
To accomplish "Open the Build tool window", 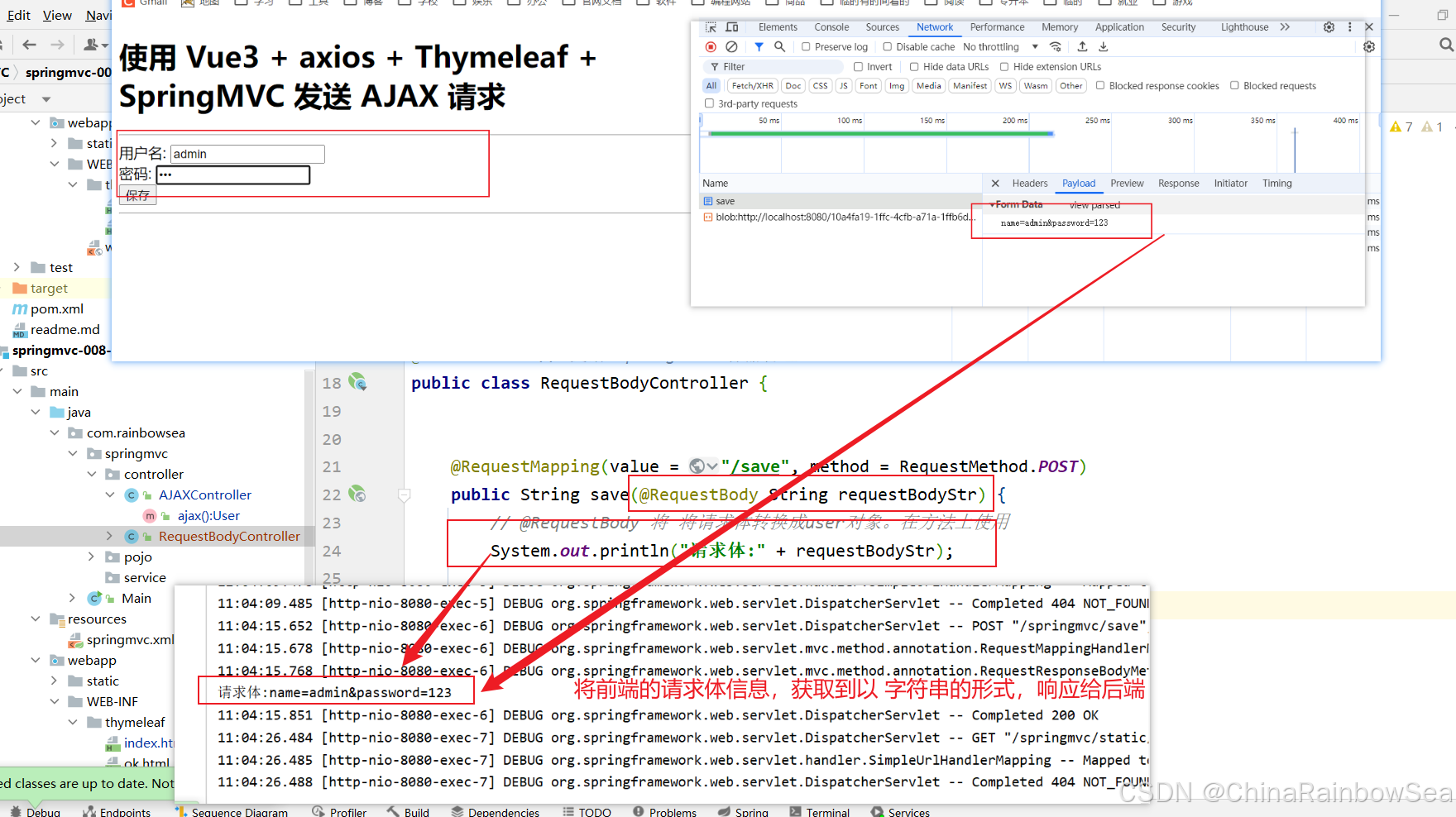I will point(408,812).
